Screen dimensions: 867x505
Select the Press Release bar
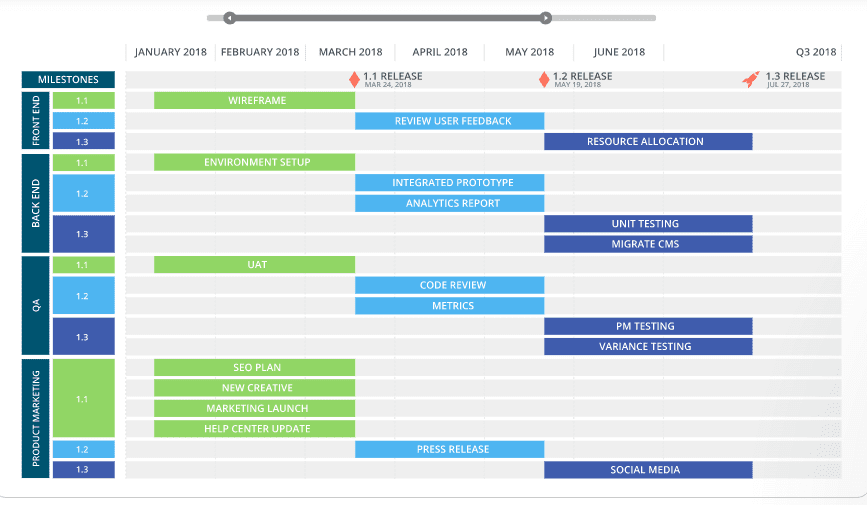450,449
